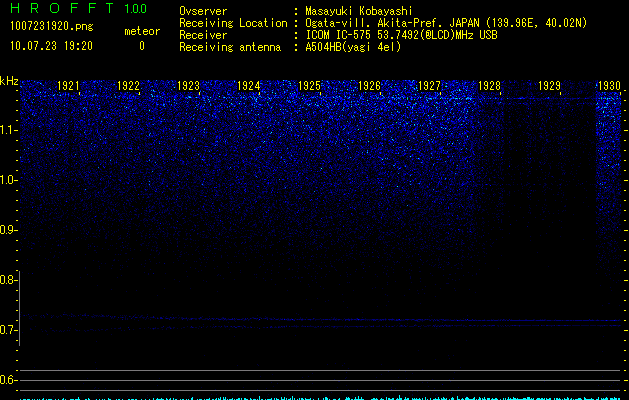Select the ICOM IC-575 53.7492 MHz USB text

pos(401,35)
